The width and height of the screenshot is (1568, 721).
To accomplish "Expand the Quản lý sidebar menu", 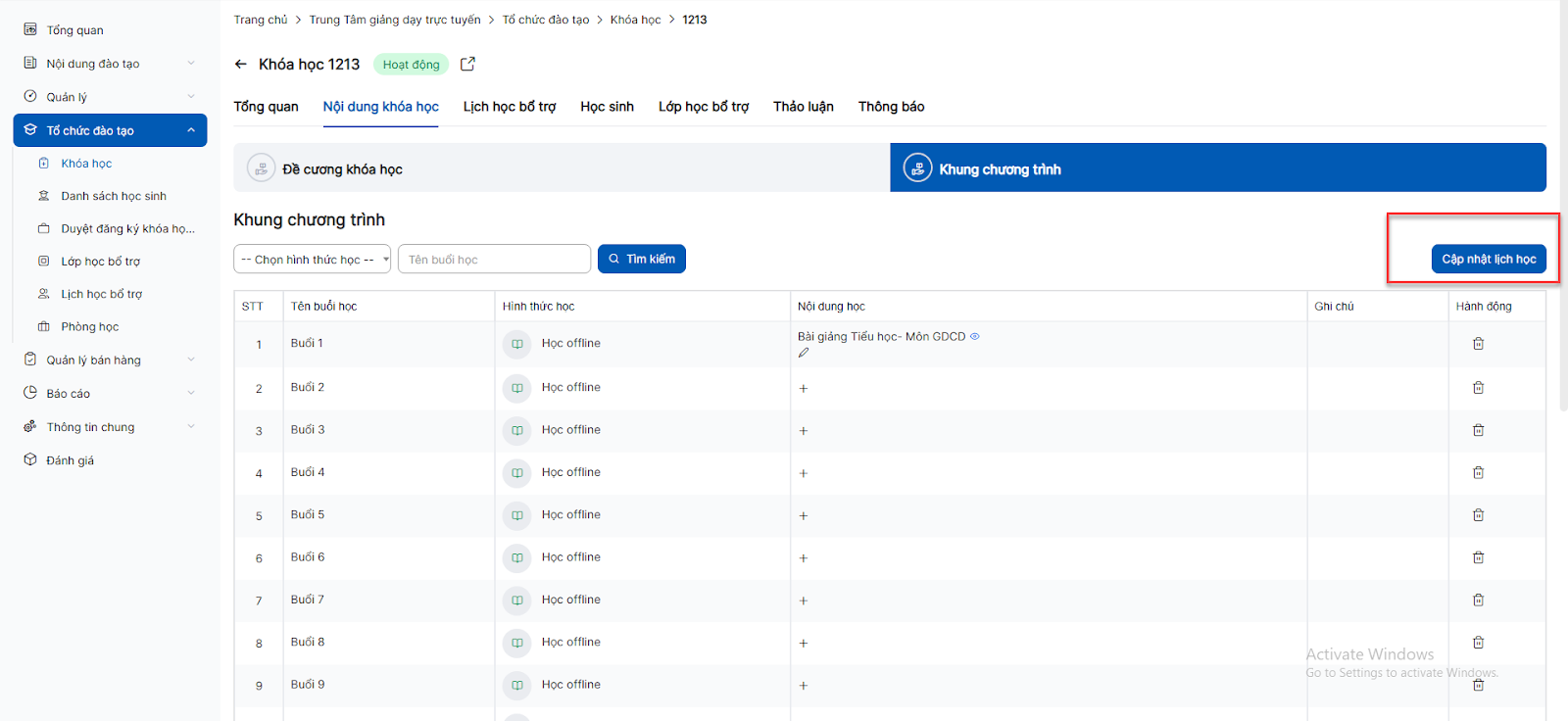I will click(x=110, y=97).
